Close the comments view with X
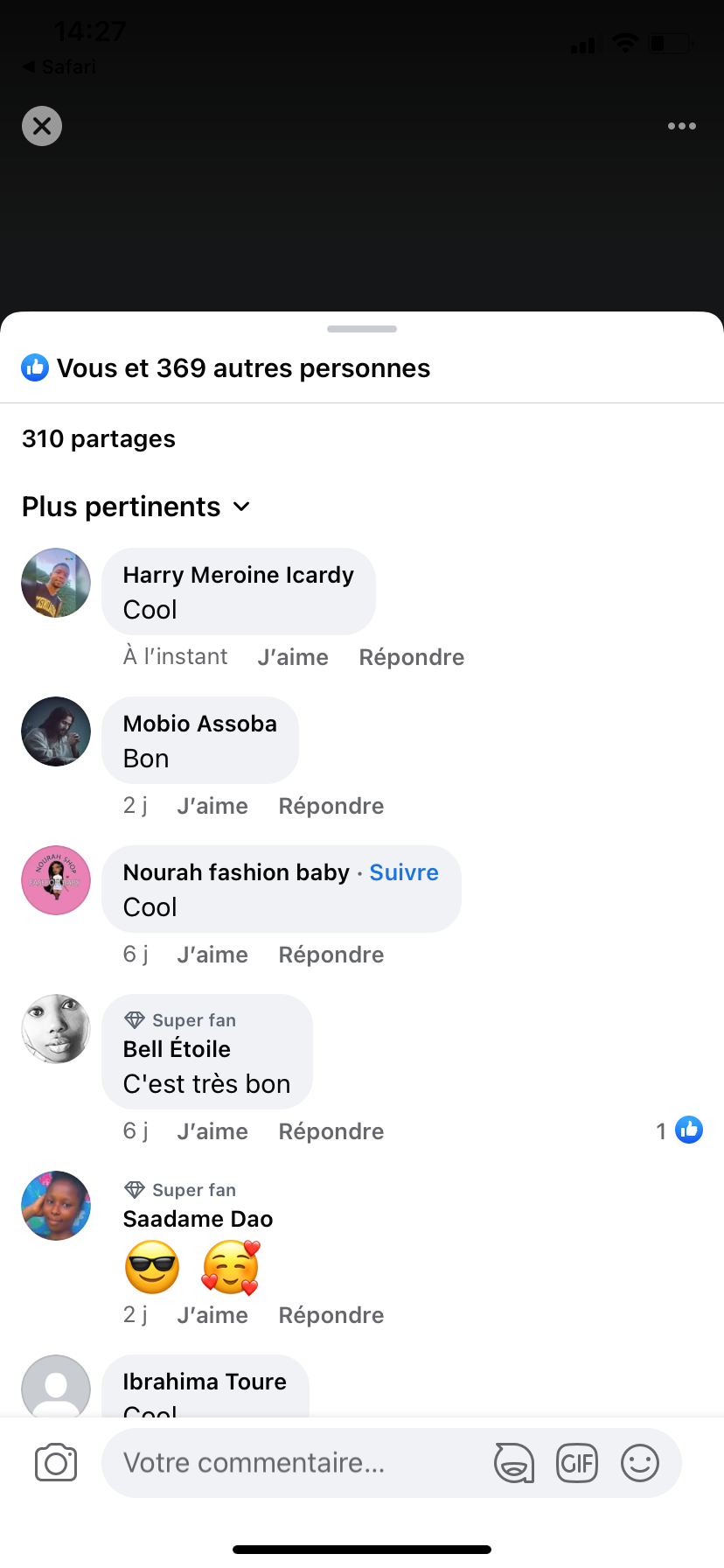Screen dimensions: 724x1568 pos(42,126)
